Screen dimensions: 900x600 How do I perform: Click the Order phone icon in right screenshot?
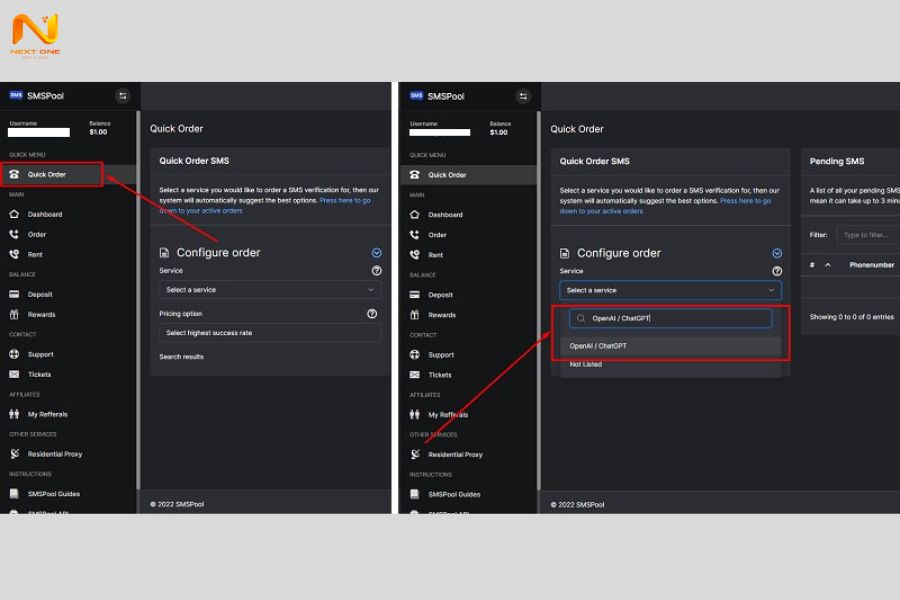pos(415,235)
